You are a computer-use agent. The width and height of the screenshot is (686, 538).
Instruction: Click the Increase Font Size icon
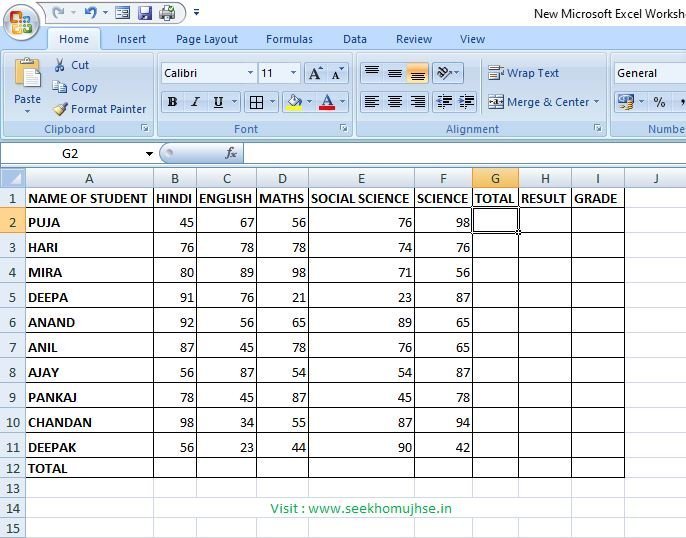click(x=316, y=74)
